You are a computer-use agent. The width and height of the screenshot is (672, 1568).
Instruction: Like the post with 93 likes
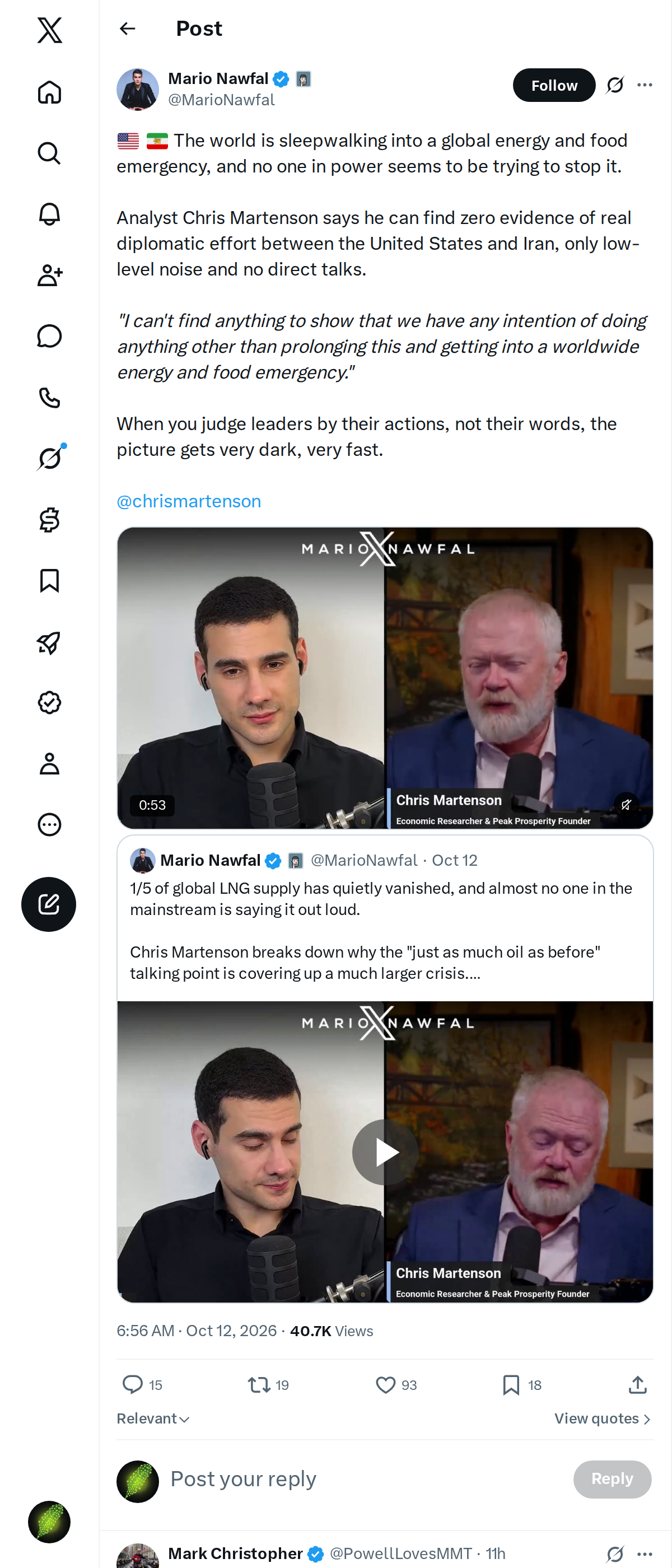tap(385, 1385)
